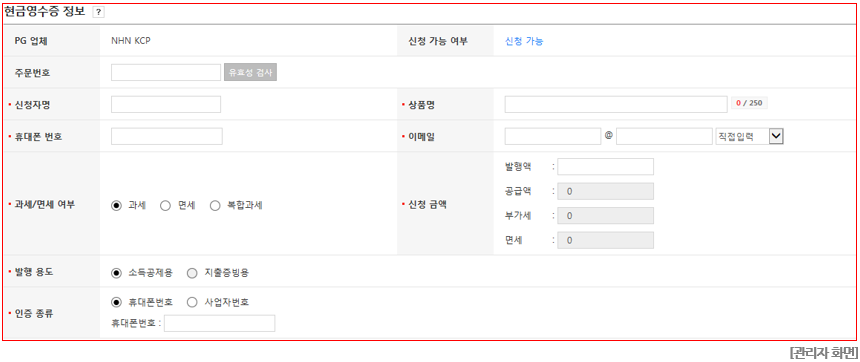Choose the 사업자번호 authentication option
Viewport: 860px width, 362px height.
(x=192, y=302)
